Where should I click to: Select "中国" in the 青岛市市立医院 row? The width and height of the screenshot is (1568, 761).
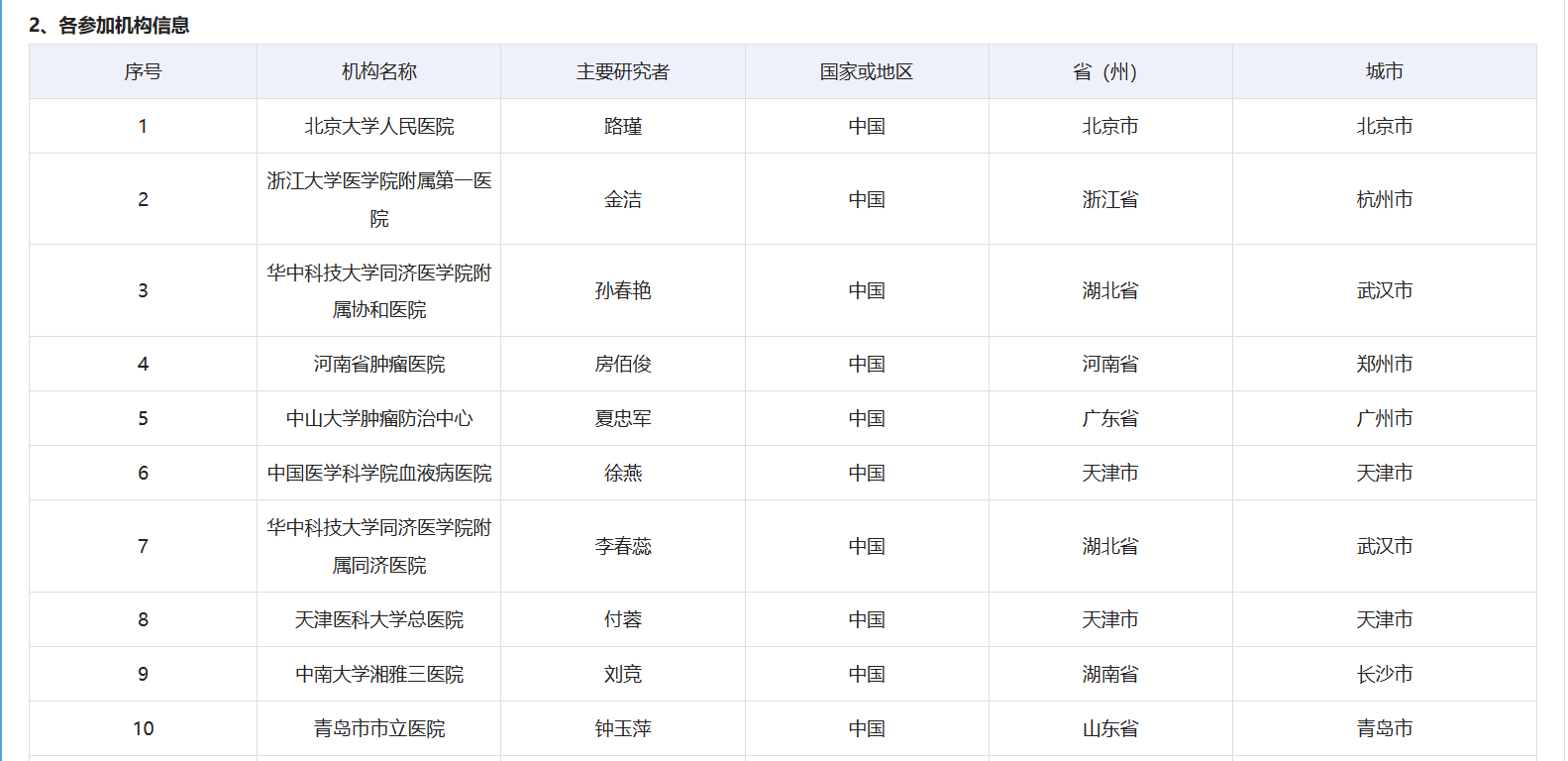[x=867, y=728]
